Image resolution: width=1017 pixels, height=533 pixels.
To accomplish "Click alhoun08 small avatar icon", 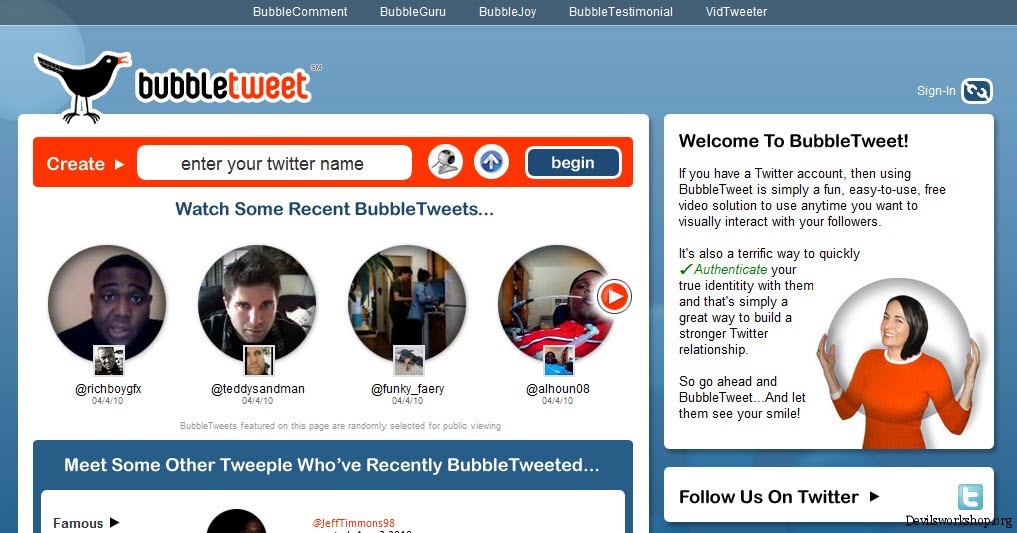I will (x=558, y=360).
